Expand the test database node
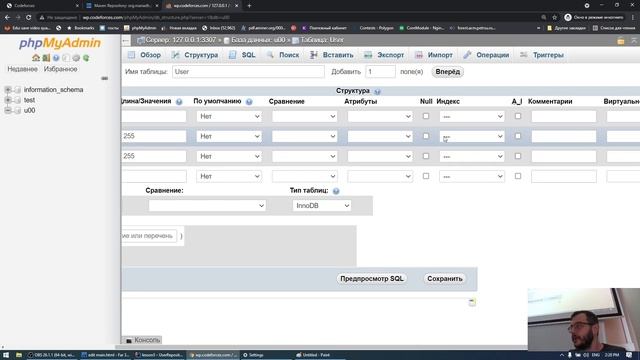The height and width of the screenshot is (360, 640). tap(7, 100)
